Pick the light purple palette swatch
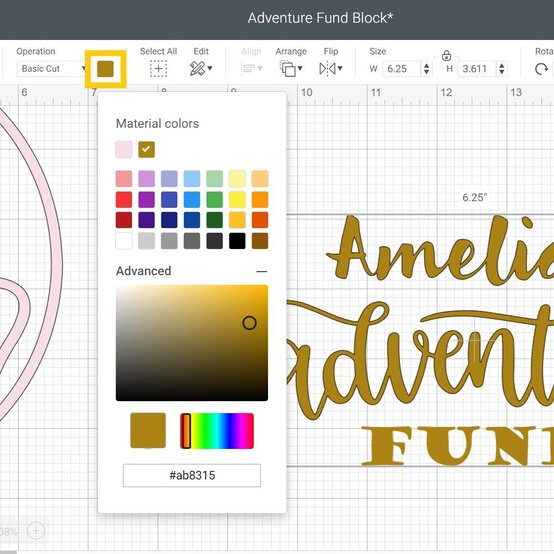The height and width of the screenshot is (554, 554). (x=147, y=179)
